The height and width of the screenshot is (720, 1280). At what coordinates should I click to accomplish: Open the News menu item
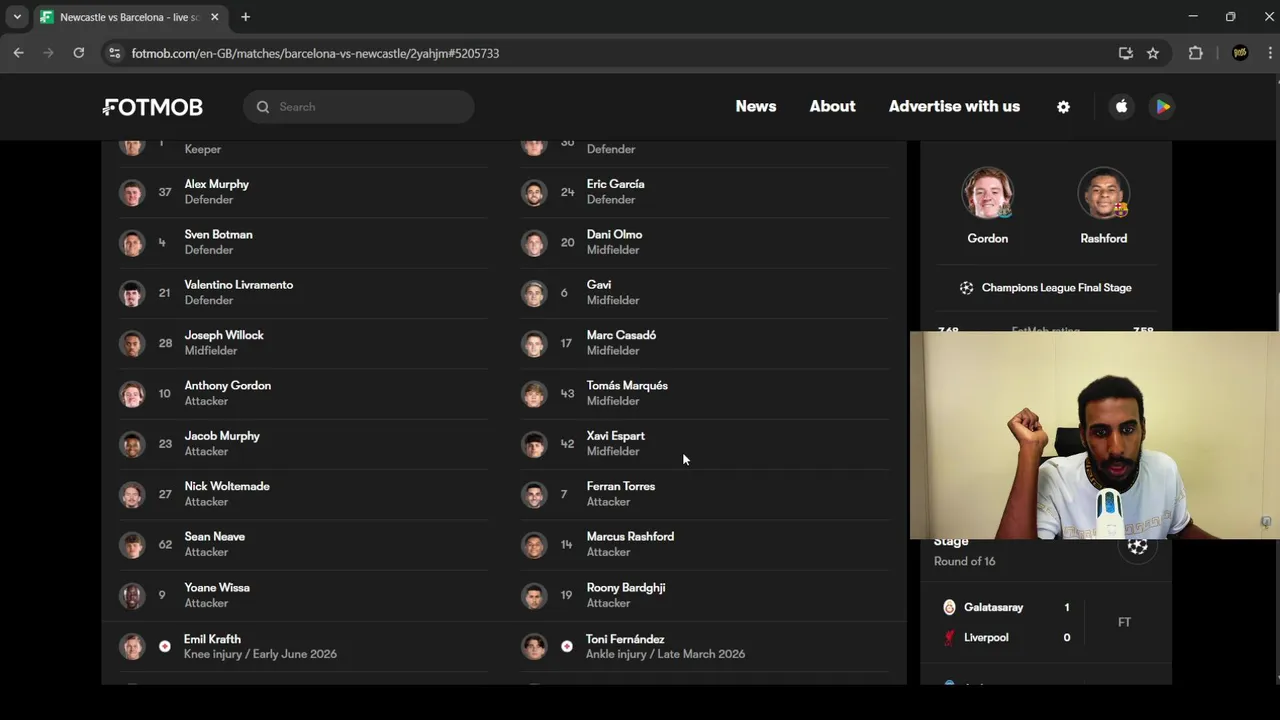tap(756, 106)
